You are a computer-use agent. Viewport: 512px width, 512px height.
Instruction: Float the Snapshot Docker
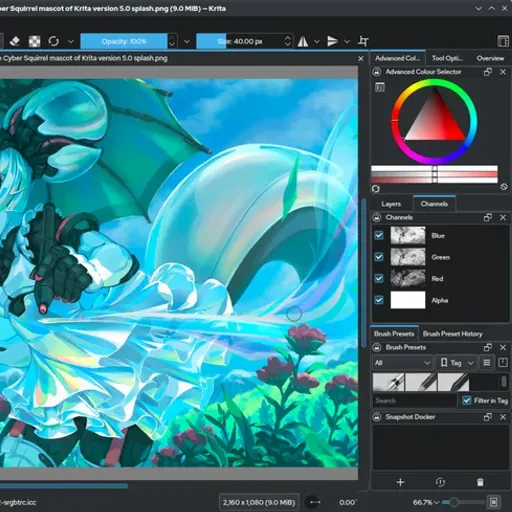click(x=488, y=417)
